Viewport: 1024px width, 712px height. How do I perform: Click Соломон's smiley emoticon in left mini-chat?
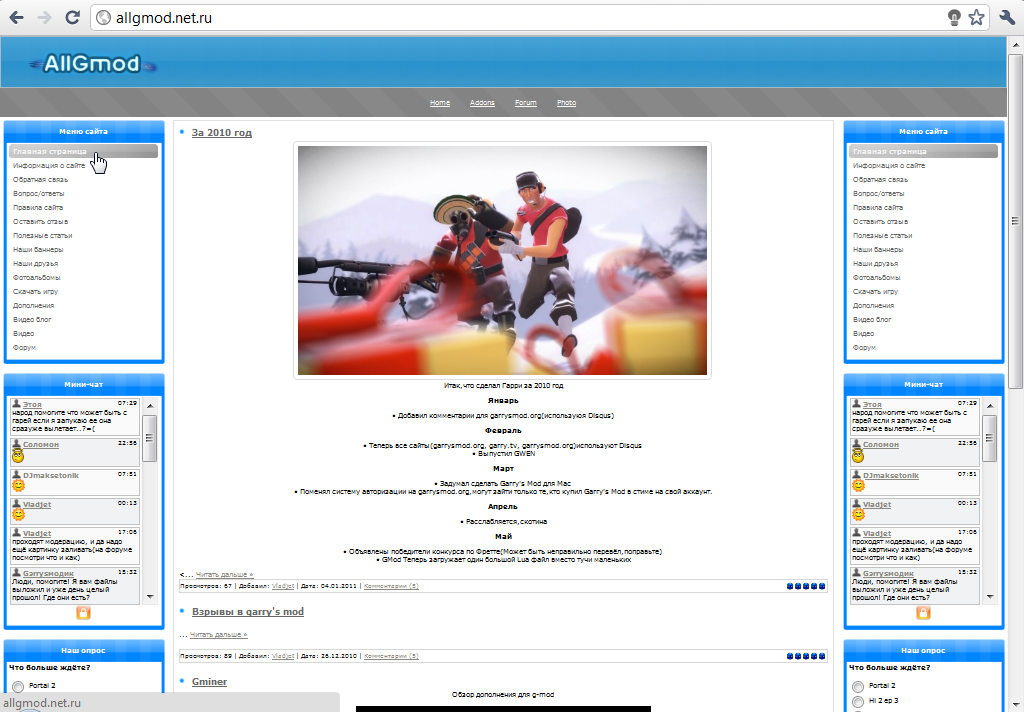18,456
